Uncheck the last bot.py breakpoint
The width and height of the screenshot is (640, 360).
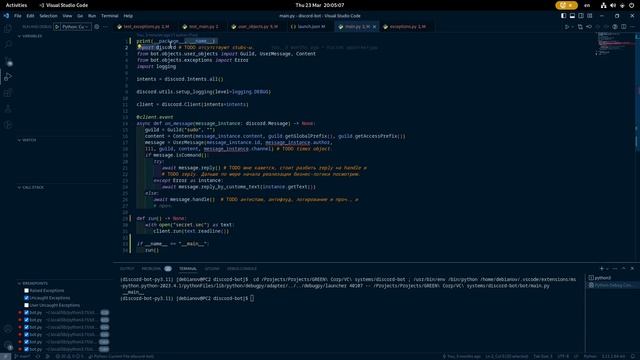pos(27,349)
